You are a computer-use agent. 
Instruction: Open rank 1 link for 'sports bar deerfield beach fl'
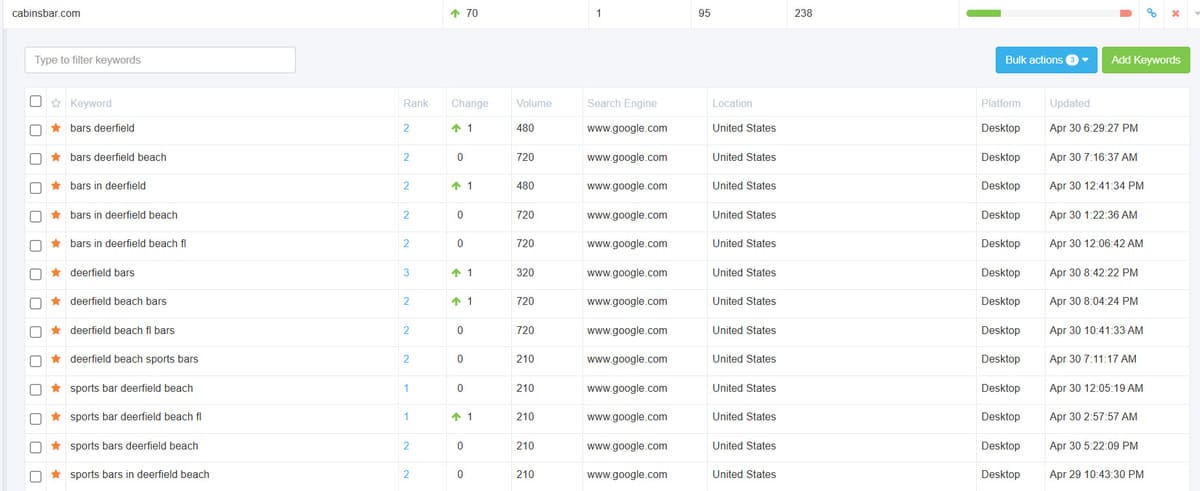click(406, 417)
